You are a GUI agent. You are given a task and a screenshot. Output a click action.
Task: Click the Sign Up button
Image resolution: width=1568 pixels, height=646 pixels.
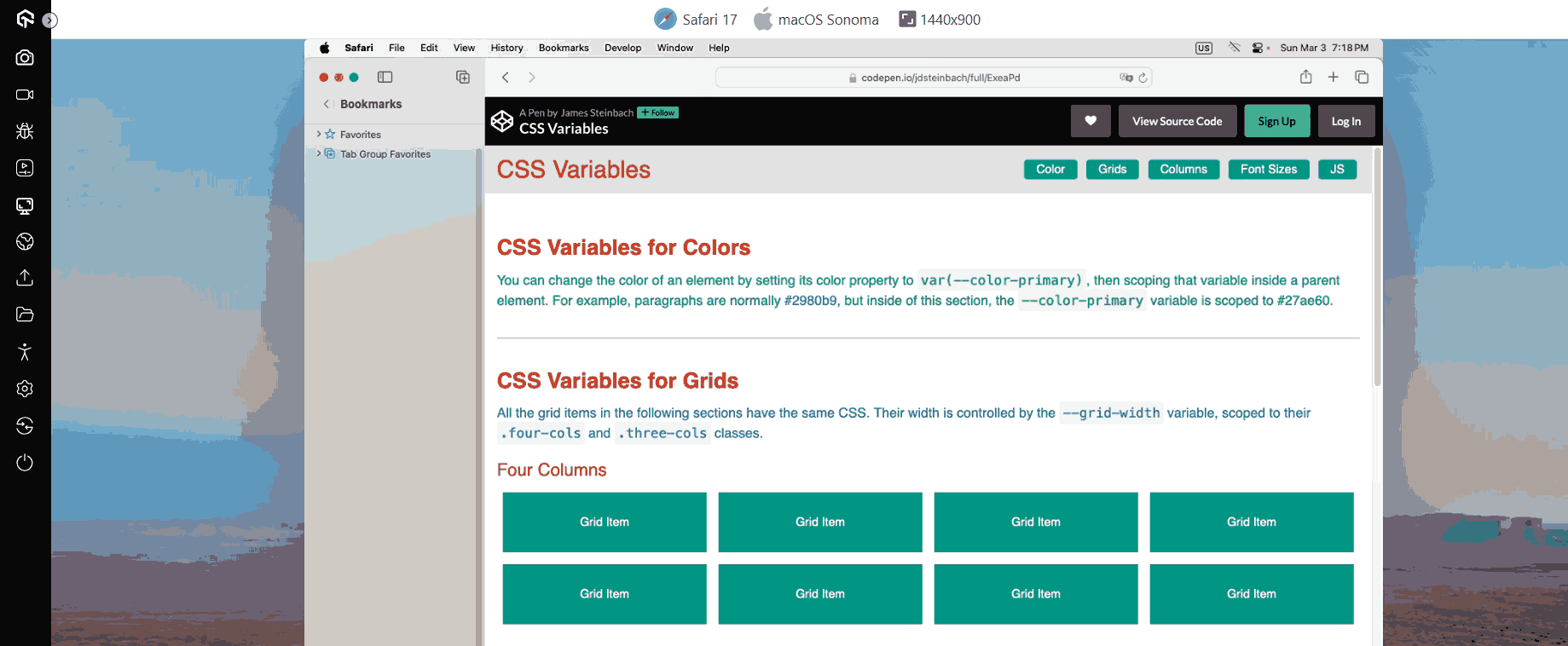(1276, 121)
